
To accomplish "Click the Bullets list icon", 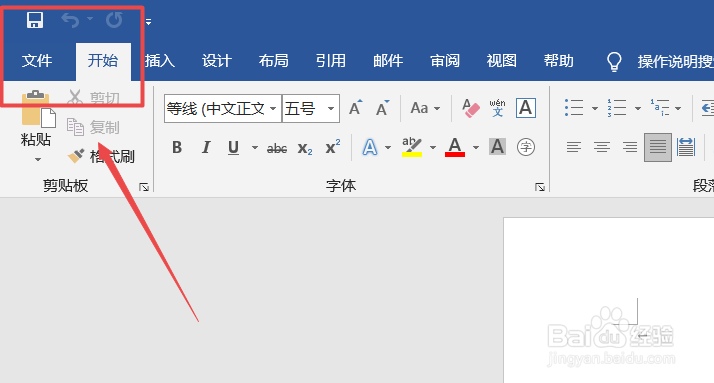I will point(574,108).
